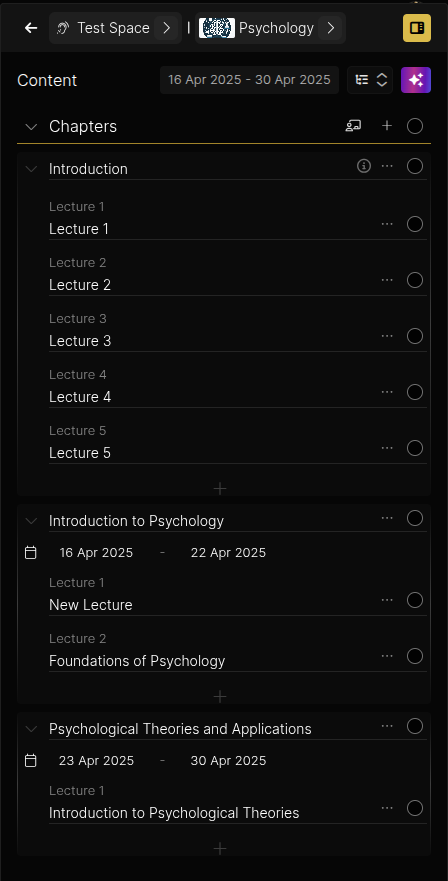Click the back arrow icon
Screen dimensions: 448x881
coord(31,28)
